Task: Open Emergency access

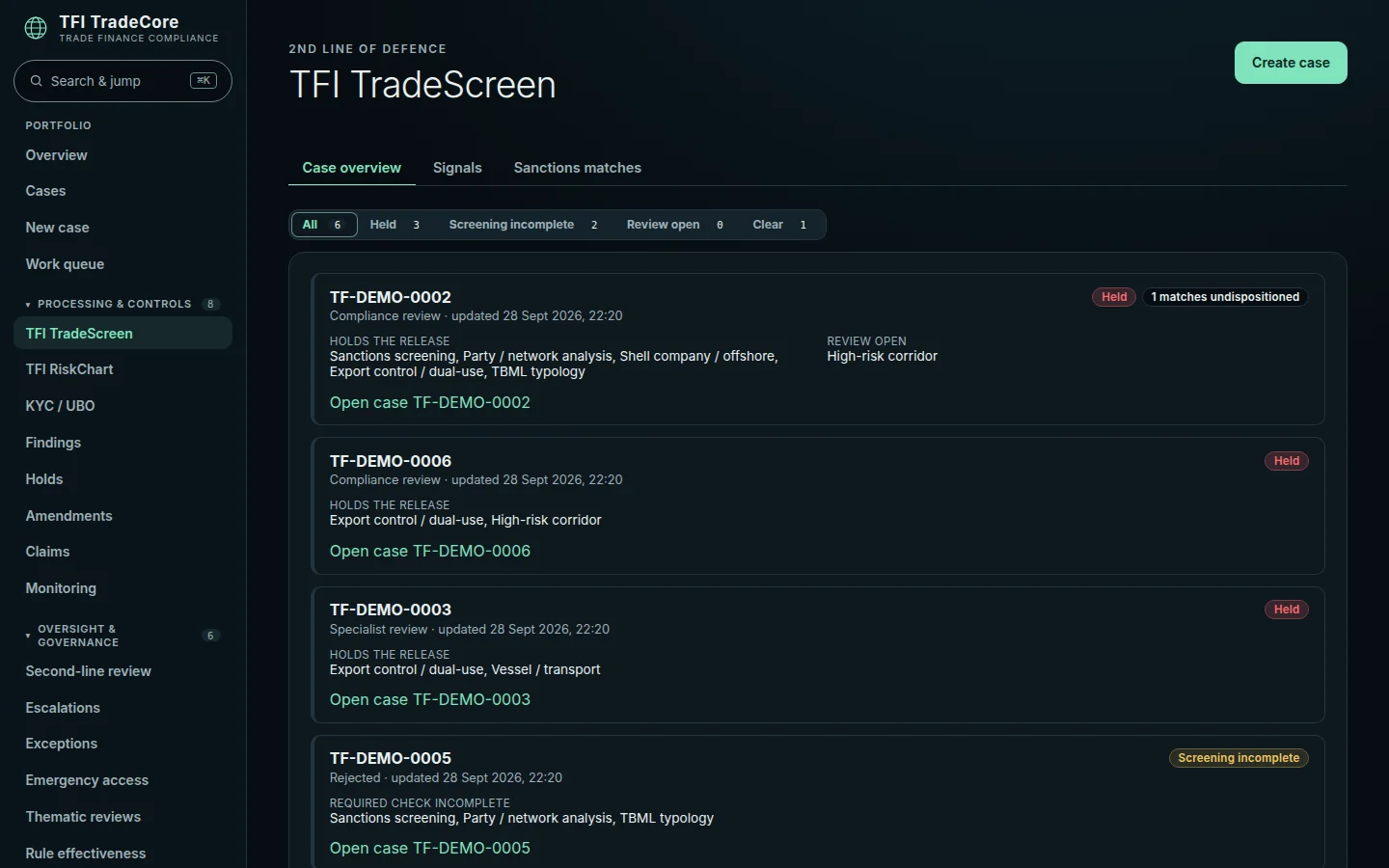Action: (x=123, y=780)
